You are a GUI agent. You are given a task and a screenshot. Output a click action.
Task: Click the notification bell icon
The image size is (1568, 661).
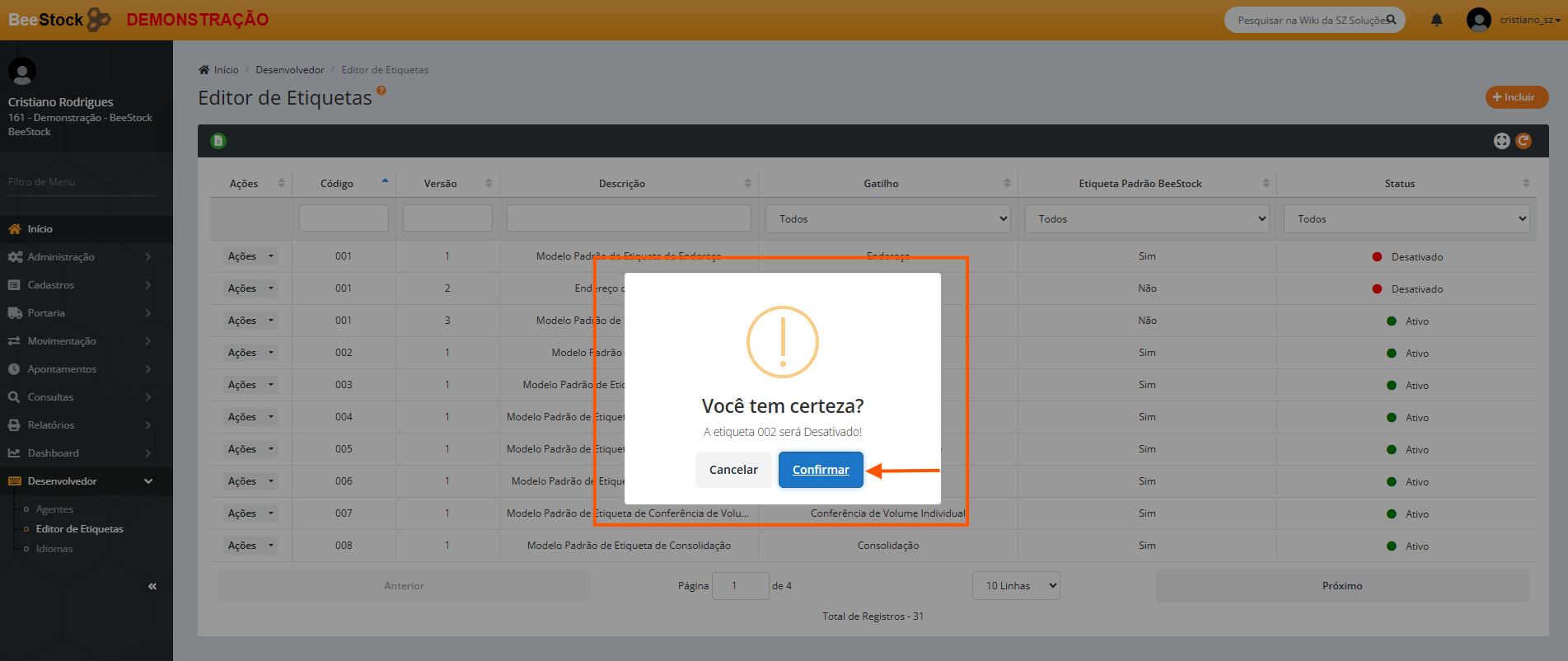1436,20
